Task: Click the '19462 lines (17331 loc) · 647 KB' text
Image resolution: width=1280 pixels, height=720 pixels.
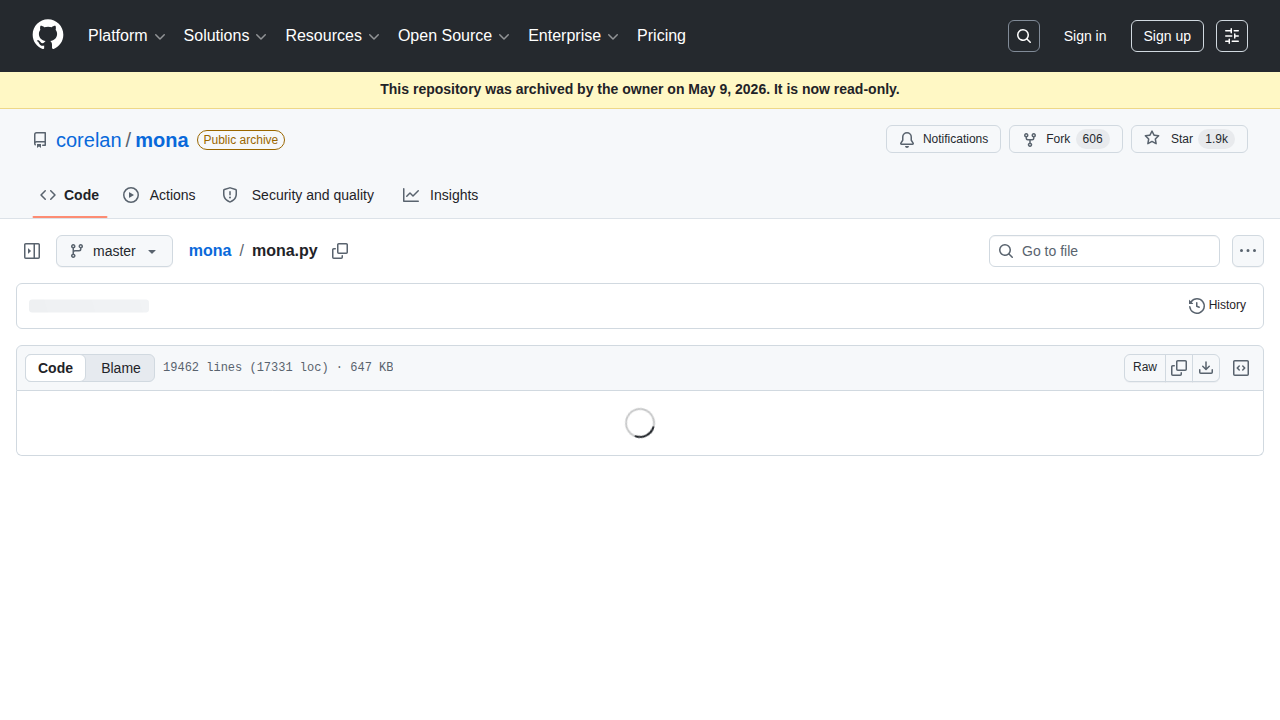Action: (278, 368)
